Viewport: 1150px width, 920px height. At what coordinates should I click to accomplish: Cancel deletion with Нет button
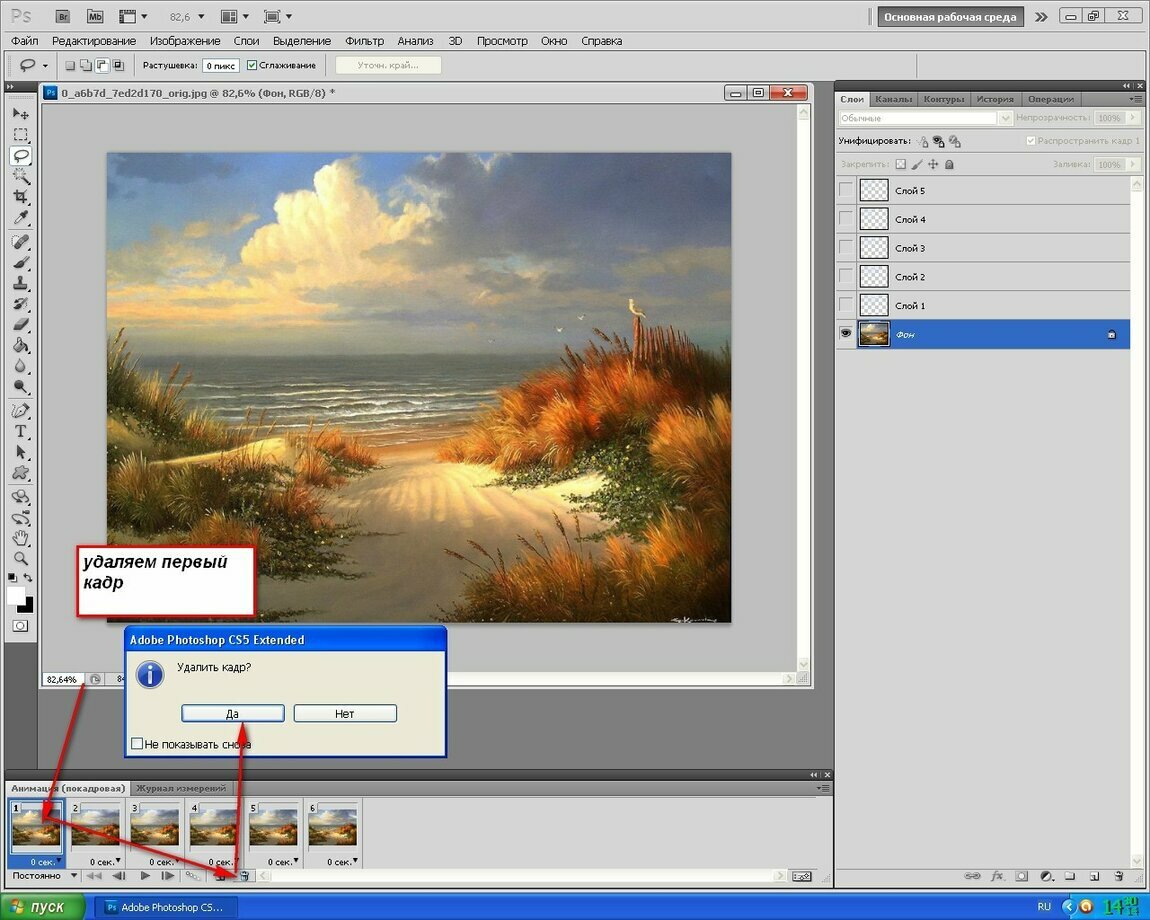(345, 713)
